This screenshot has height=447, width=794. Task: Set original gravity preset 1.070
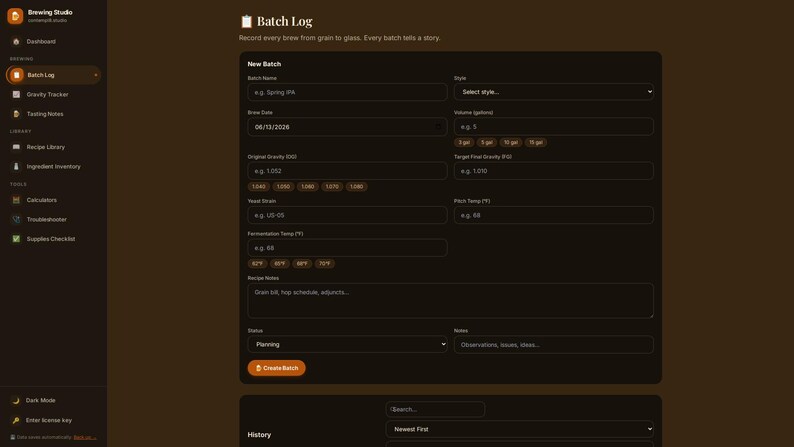pyautogui.click(x=332, y=186)
